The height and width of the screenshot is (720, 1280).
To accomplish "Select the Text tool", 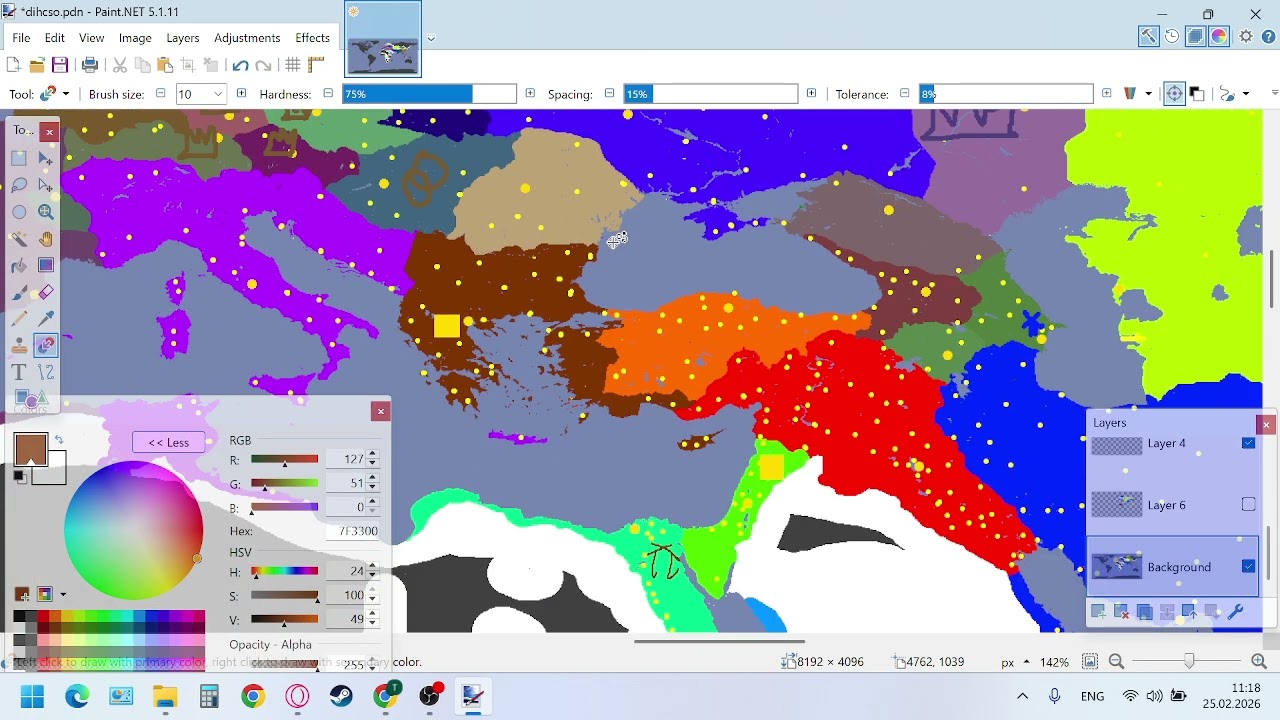I will (19, 373).
